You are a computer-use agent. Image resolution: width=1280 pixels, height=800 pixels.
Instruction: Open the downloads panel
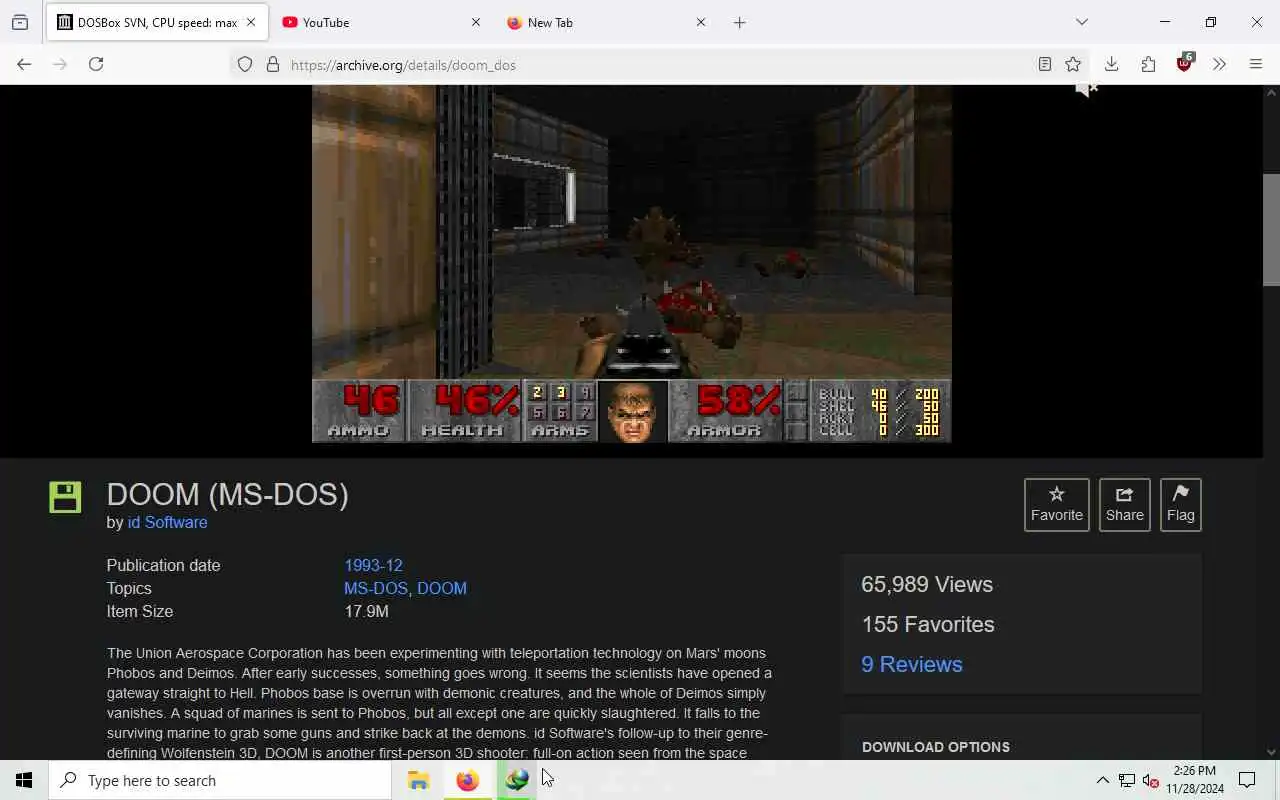coord(1111,64)
